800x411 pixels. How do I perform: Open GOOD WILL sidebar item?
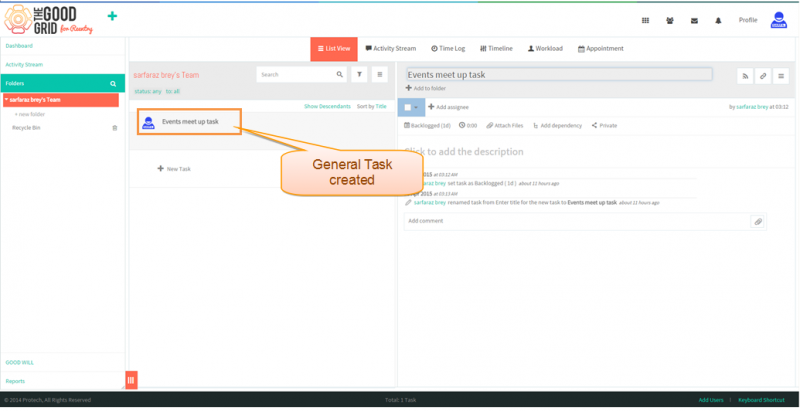[x=19, y=363]
